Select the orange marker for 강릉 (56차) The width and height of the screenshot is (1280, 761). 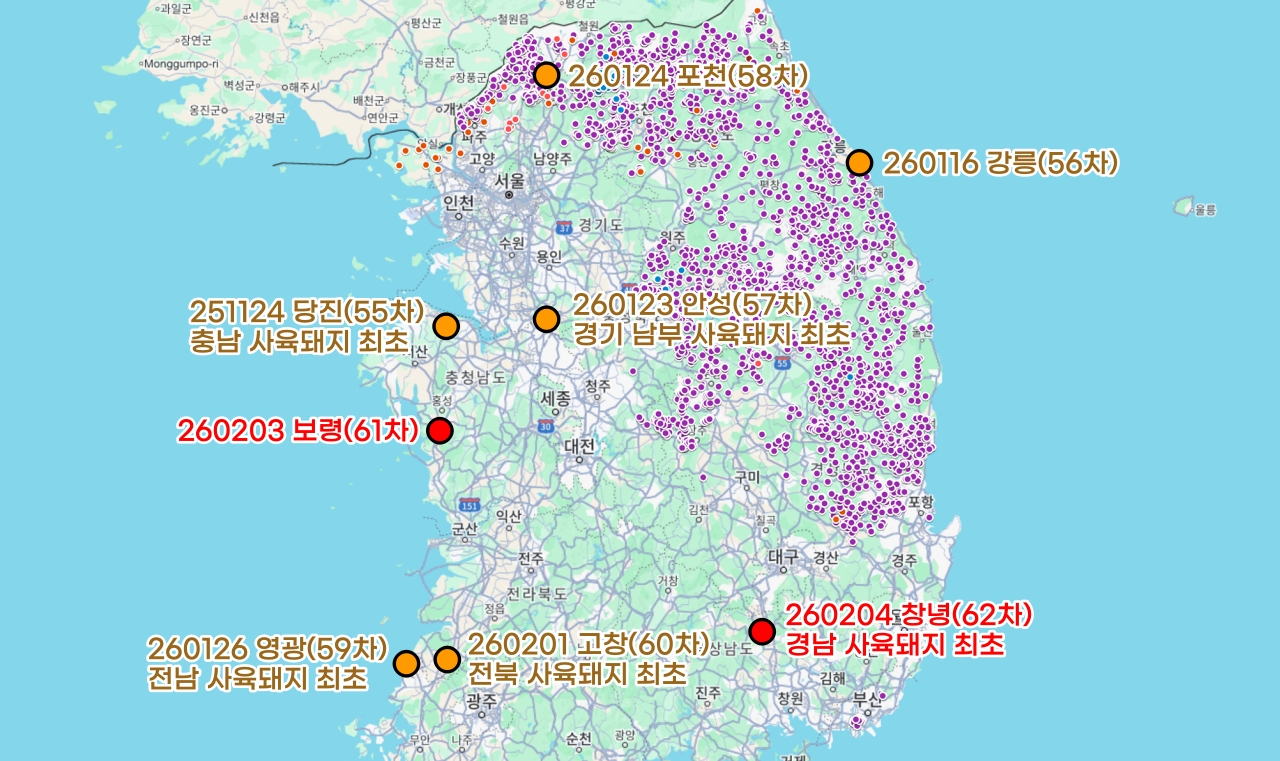point(860,160)
